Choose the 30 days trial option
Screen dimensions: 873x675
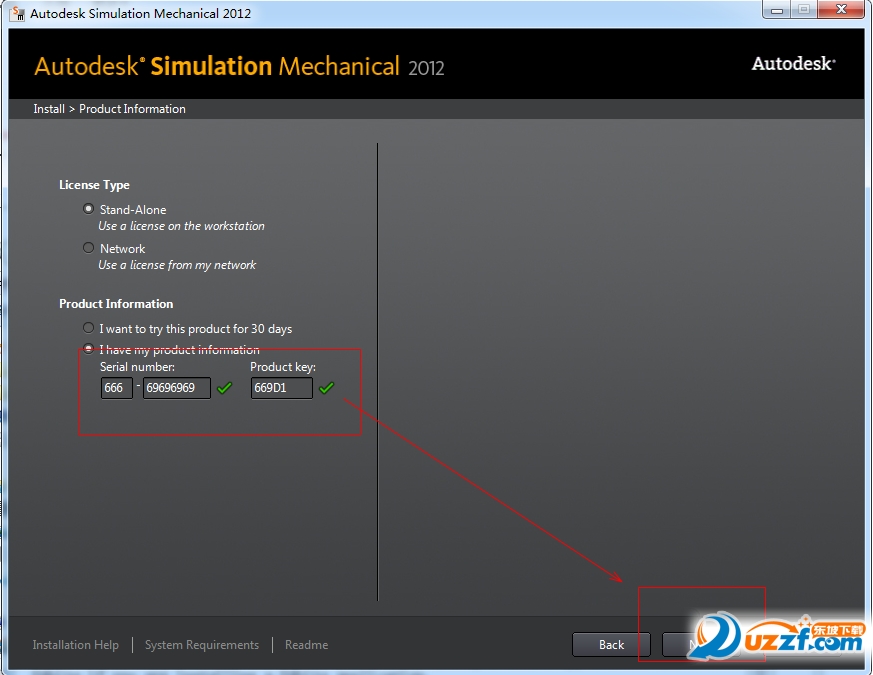(88, 328)
